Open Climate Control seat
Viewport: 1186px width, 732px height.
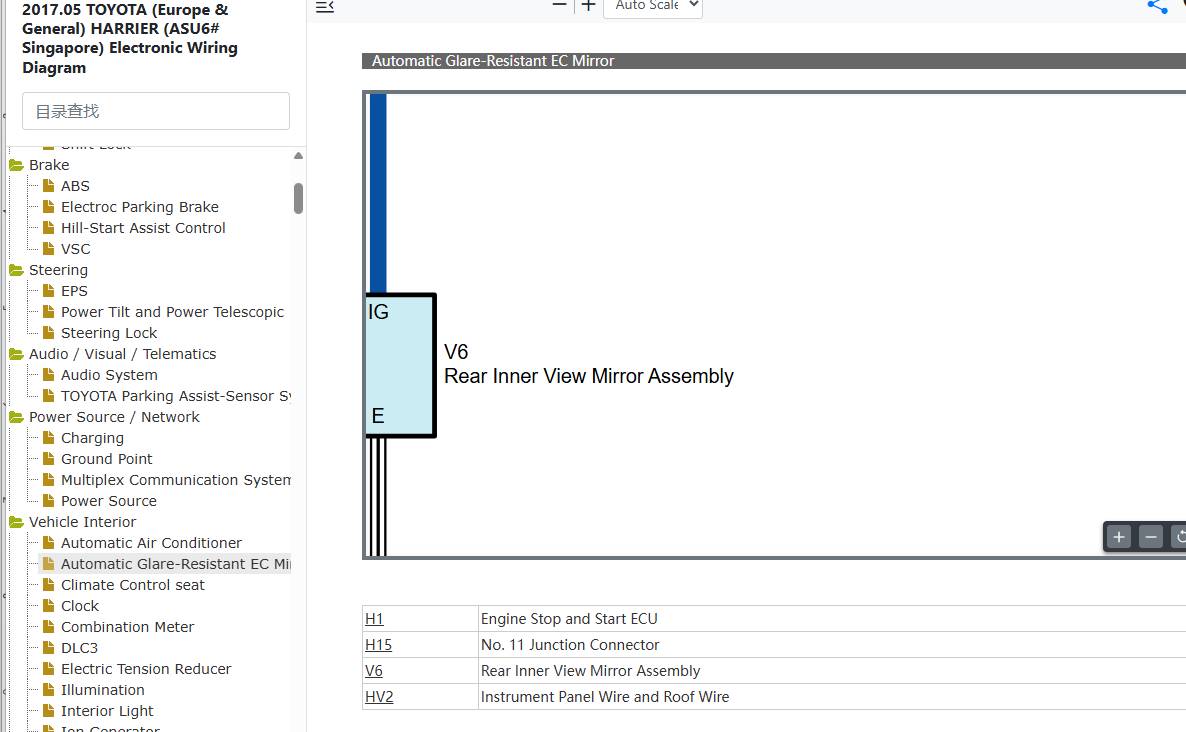(x=132, y=585)
